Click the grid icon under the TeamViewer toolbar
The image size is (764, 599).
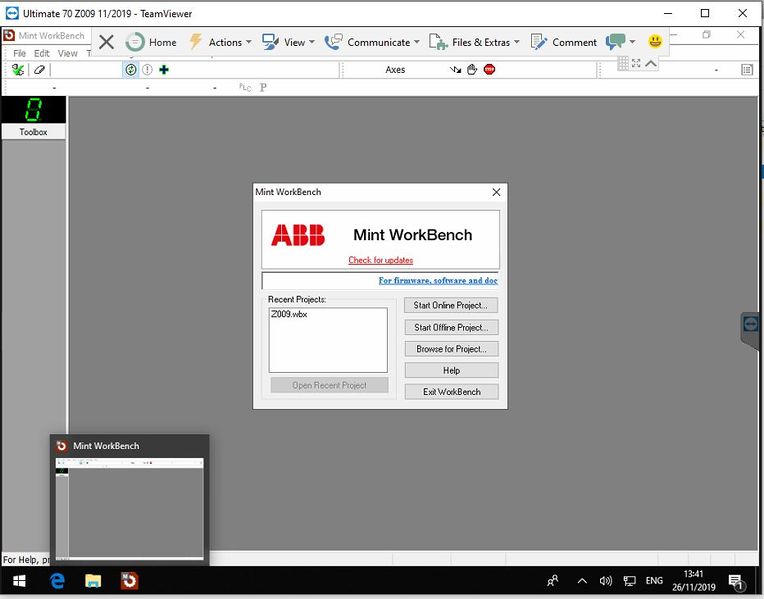(x=623, y=63)
